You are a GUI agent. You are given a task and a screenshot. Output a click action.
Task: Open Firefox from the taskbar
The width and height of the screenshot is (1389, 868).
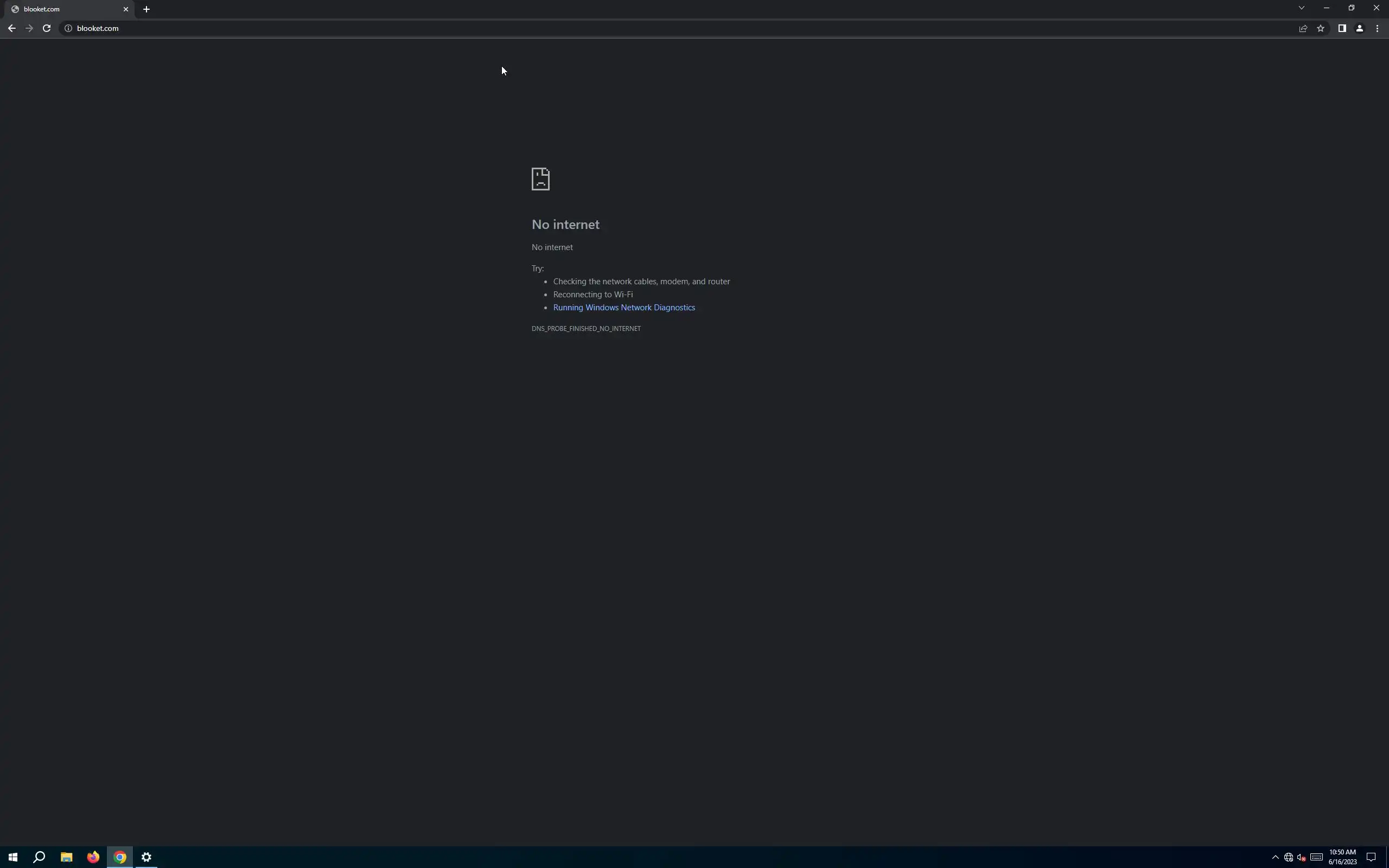pyautogui.click(x=93, y=857)
